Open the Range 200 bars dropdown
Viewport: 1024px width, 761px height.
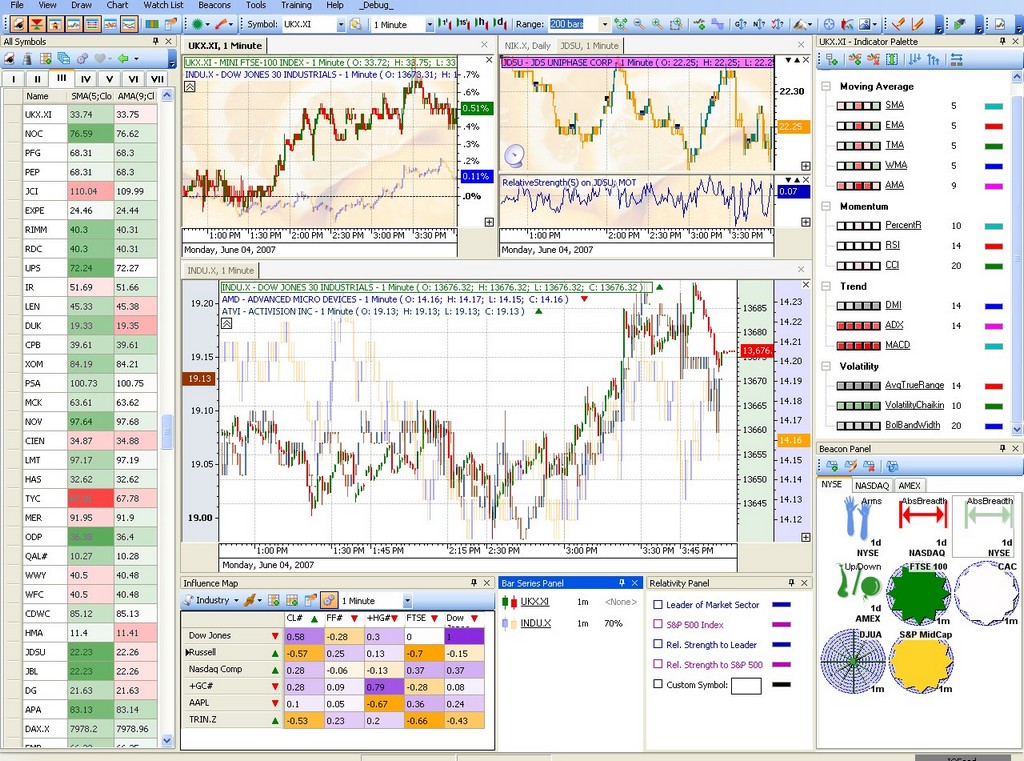[x=604, y=25]
